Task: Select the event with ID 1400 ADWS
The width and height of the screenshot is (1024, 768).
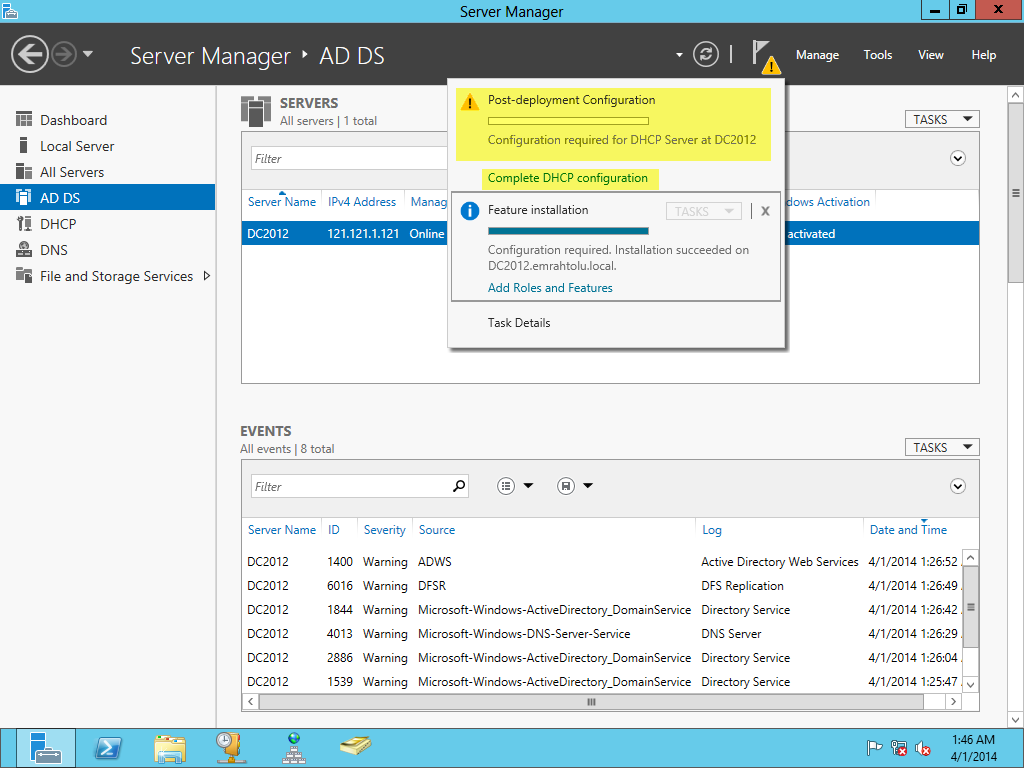Action: point(601,562)
